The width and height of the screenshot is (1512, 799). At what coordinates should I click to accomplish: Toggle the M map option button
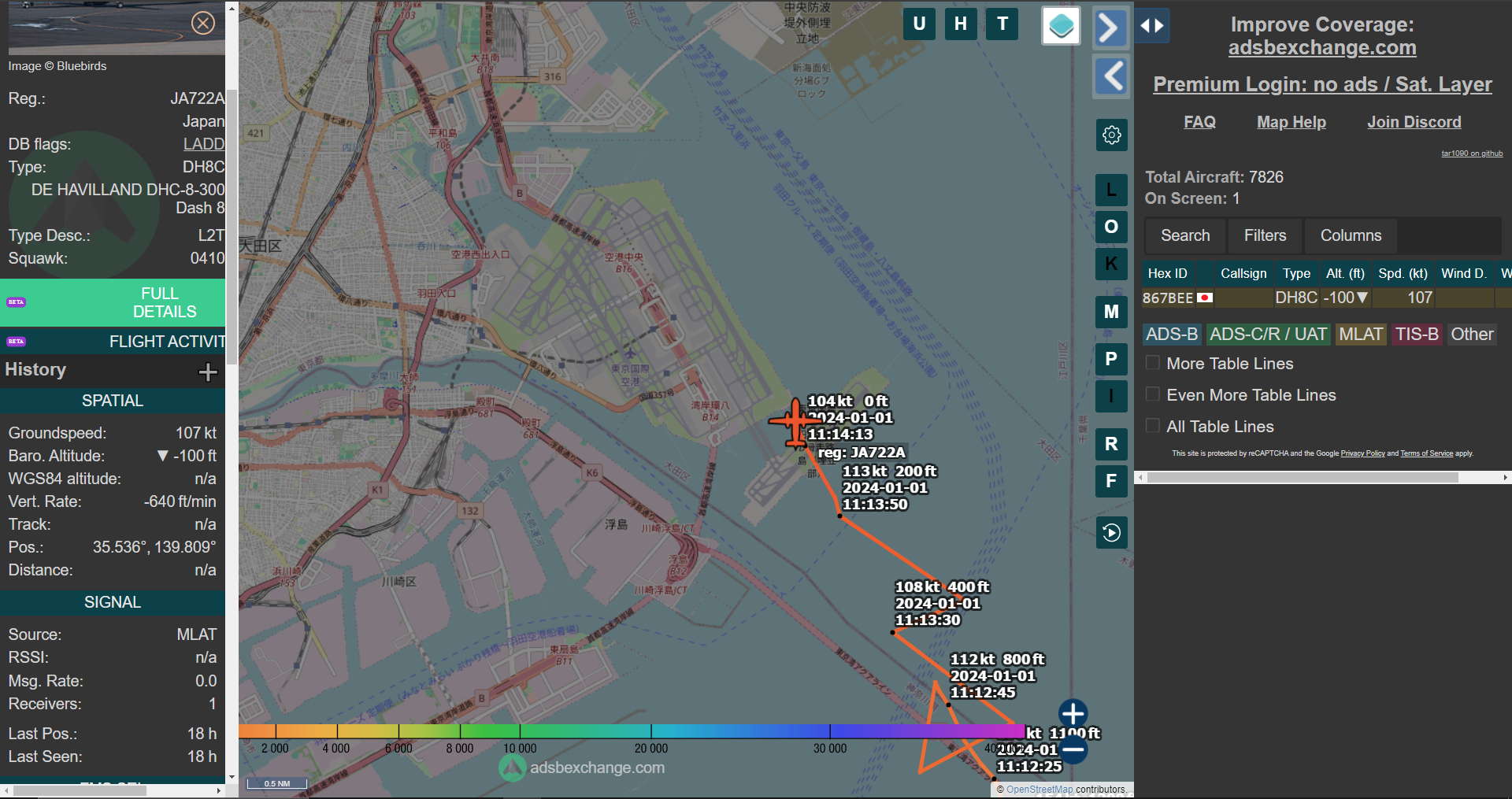(1111, 312)
